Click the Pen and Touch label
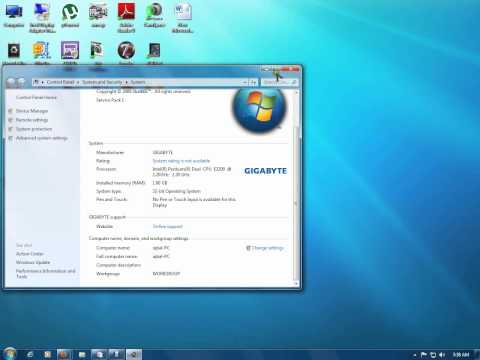The image size is (480, 360). (x=111, y=199)
